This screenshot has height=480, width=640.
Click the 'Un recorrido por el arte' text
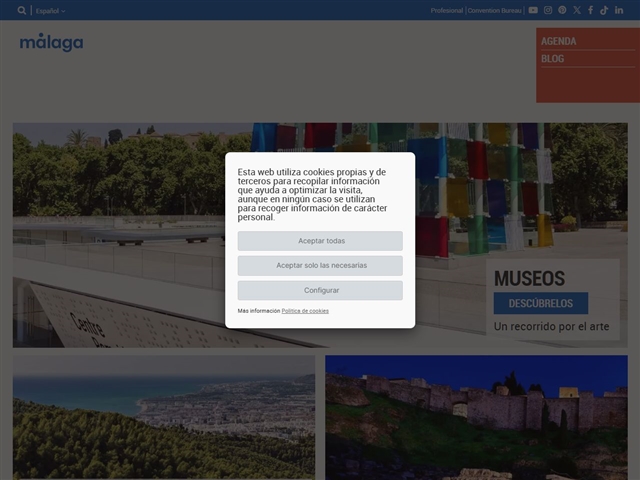click(x=551, y=327)
